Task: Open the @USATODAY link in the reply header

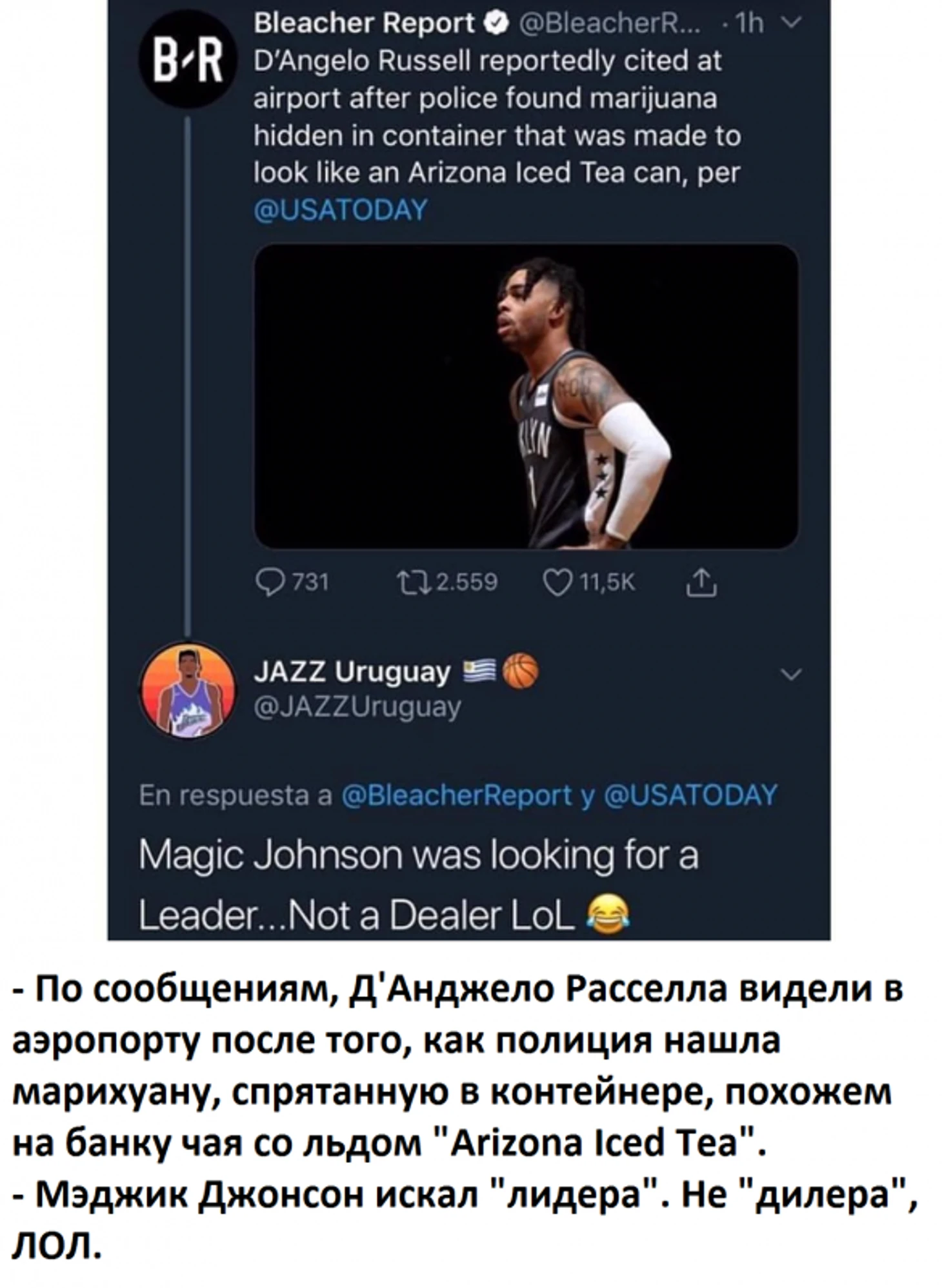Action: click(x=690, y=795)
